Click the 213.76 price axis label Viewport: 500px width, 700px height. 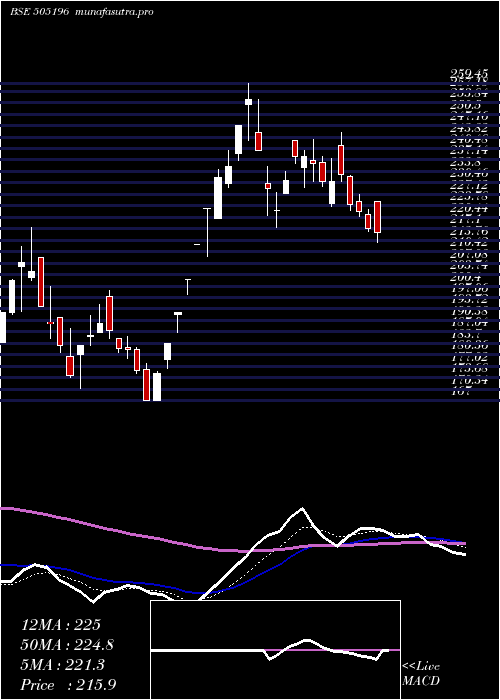point(469,232)
